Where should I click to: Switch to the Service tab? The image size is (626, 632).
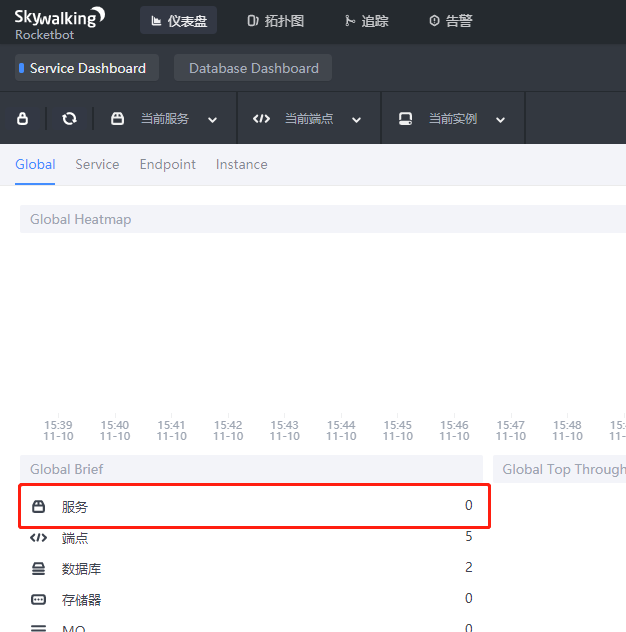(x=97, y=164)
